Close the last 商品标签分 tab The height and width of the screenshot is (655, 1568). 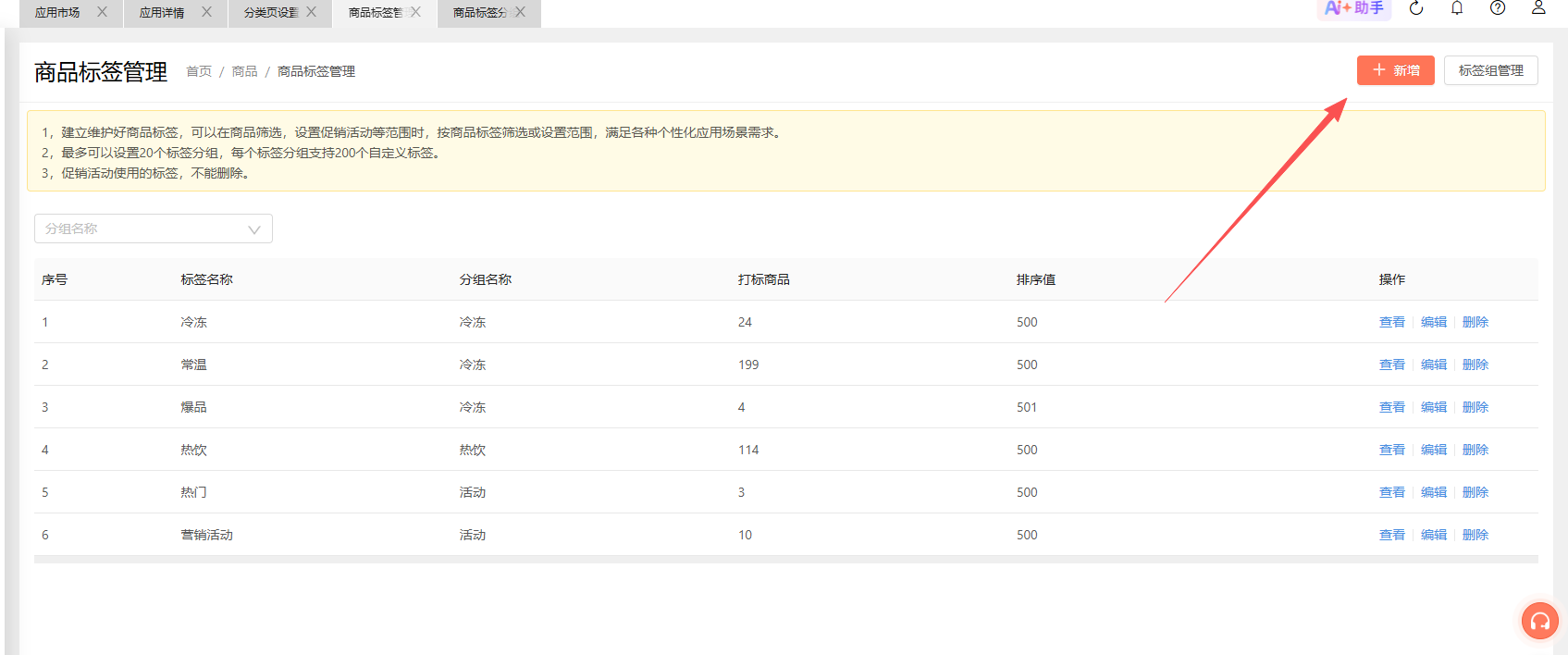click(x=520, y=12)
